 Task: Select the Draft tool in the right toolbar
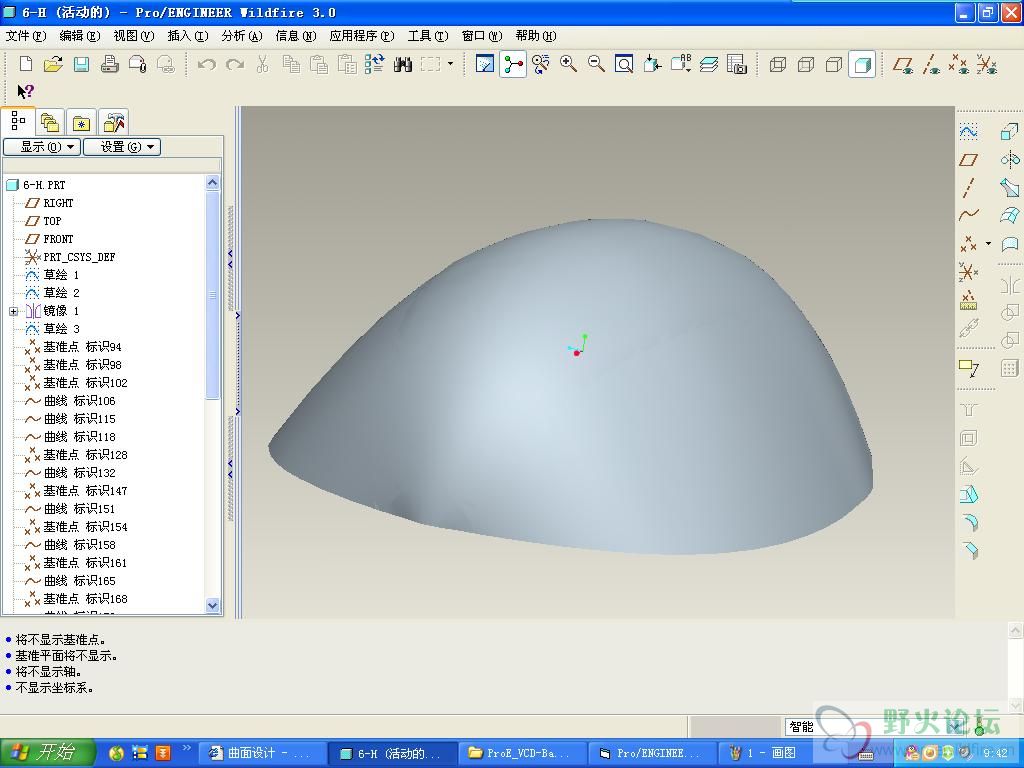point(968,494)
